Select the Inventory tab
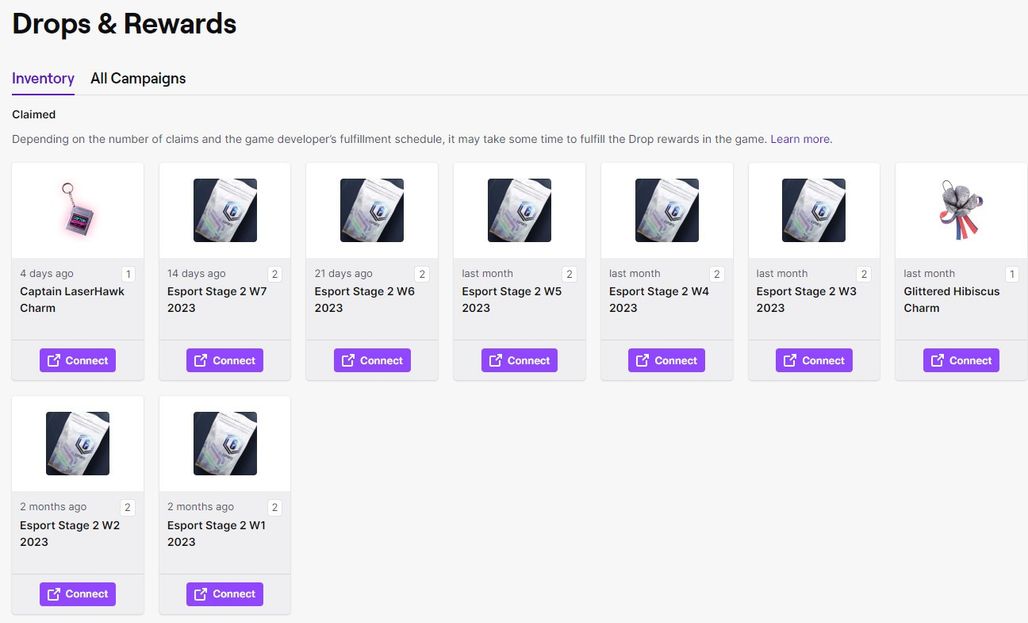Image resolution: width=1028 pixels, height=623 pixels. coord(43,79)
